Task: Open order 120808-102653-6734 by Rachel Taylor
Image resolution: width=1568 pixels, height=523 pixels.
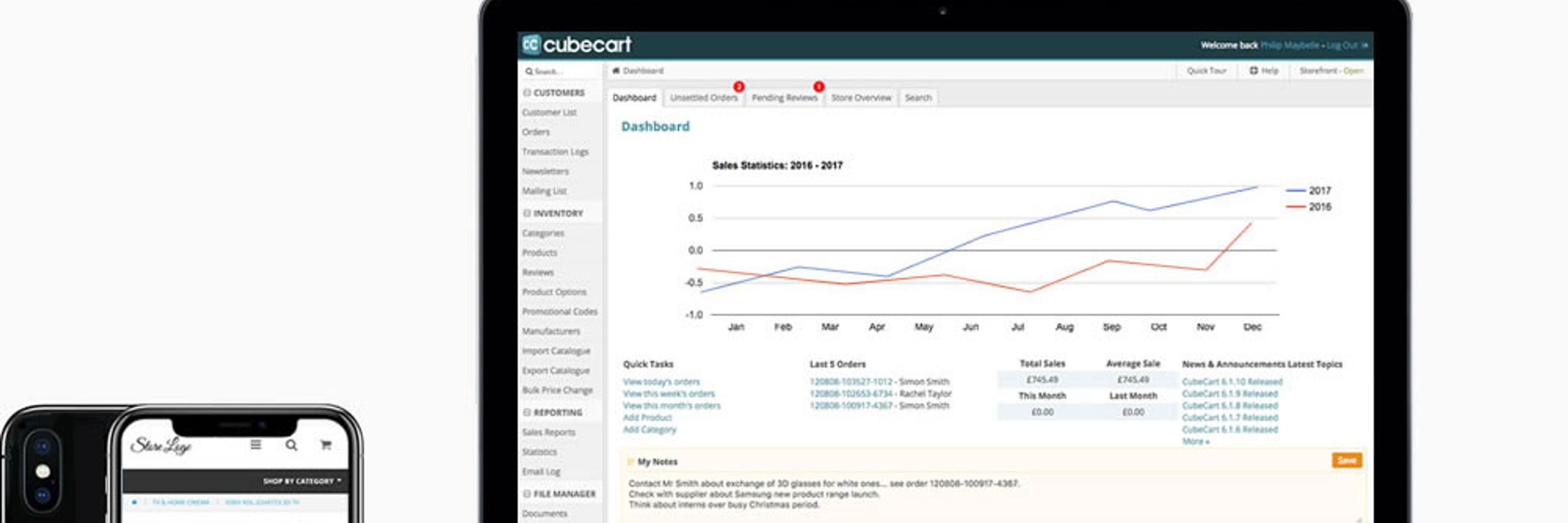Action: pos(850,394)
